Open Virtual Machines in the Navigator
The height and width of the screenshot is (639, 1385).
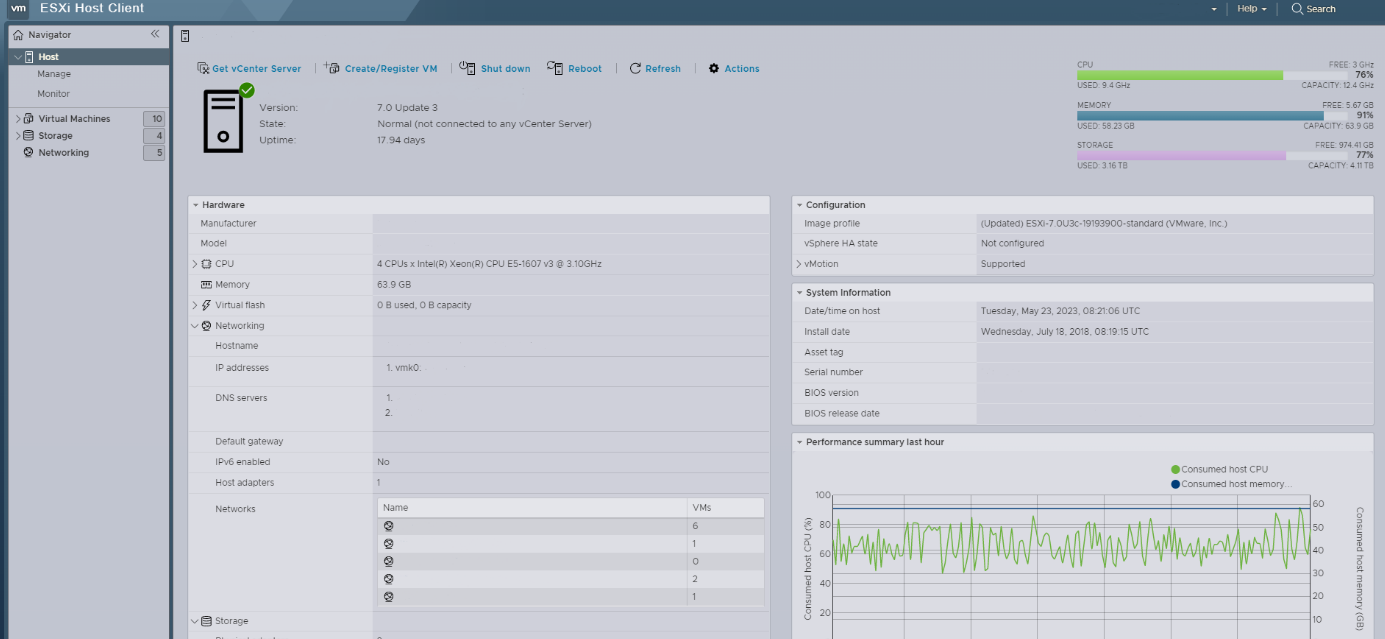(75, 119)
